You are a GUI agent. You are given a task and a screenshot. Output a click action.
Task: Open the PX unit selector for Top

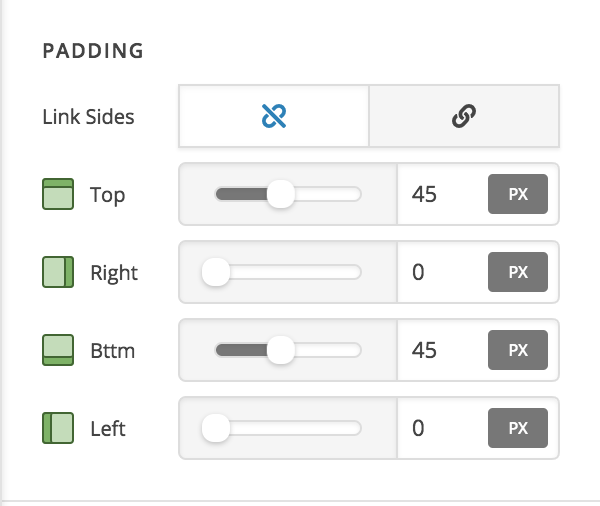coord(518,194)
